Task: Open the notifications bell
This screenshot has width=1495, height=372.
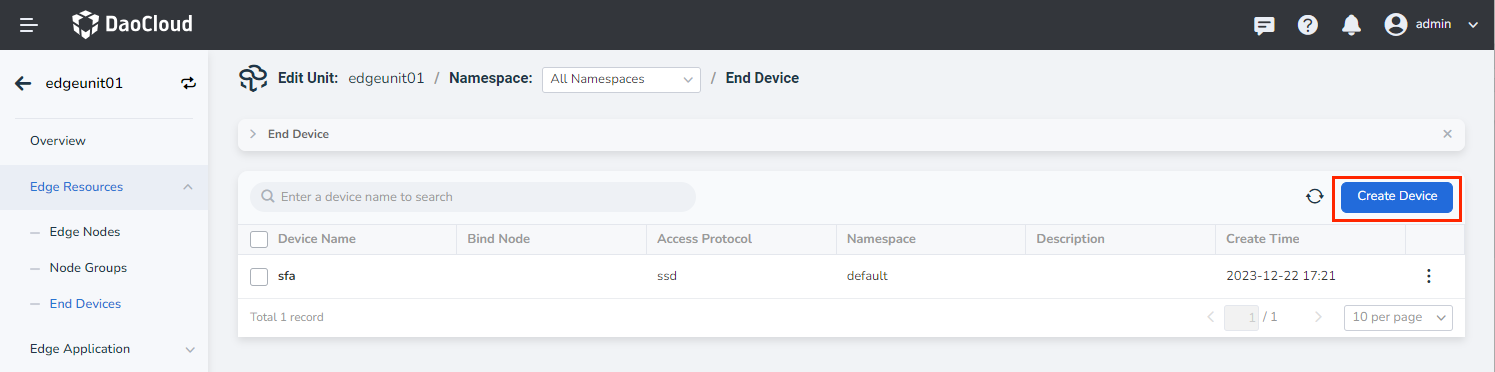Action: [x=1351, y=25]
